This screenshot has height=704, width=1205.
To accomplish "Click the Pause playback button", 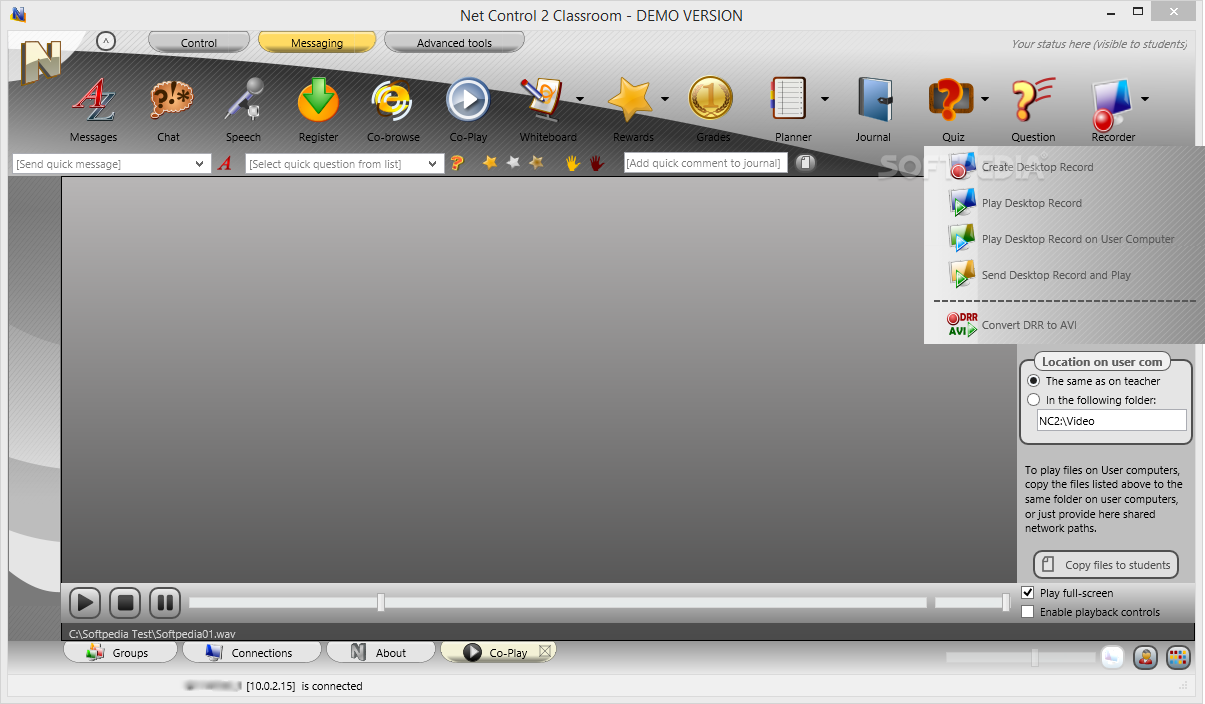I will pyautogui.click(x=165, y=603).
